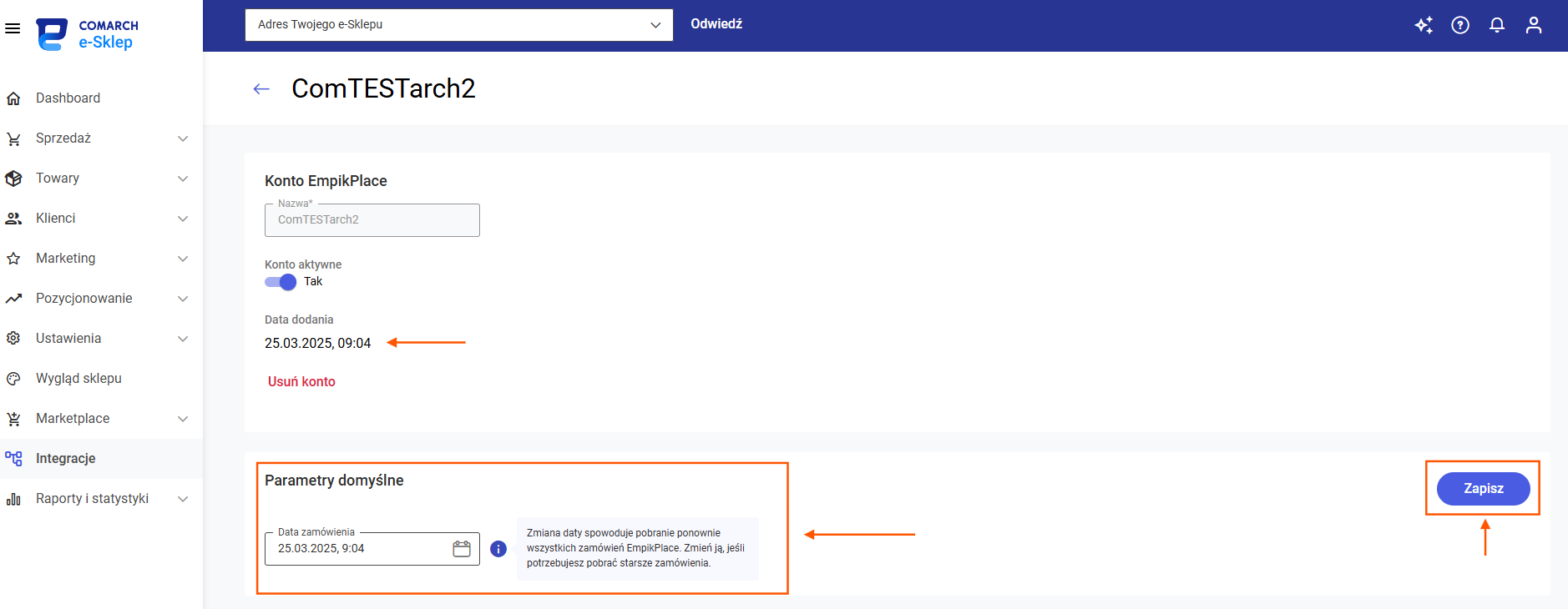The width and height of the screenshot is (1568, 609).
Task: Click the Usuń konto link
Action: click(301, 382)
